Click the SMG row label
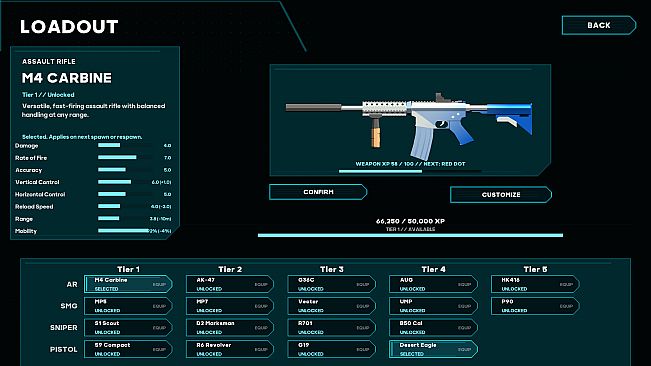 point(69,306)
